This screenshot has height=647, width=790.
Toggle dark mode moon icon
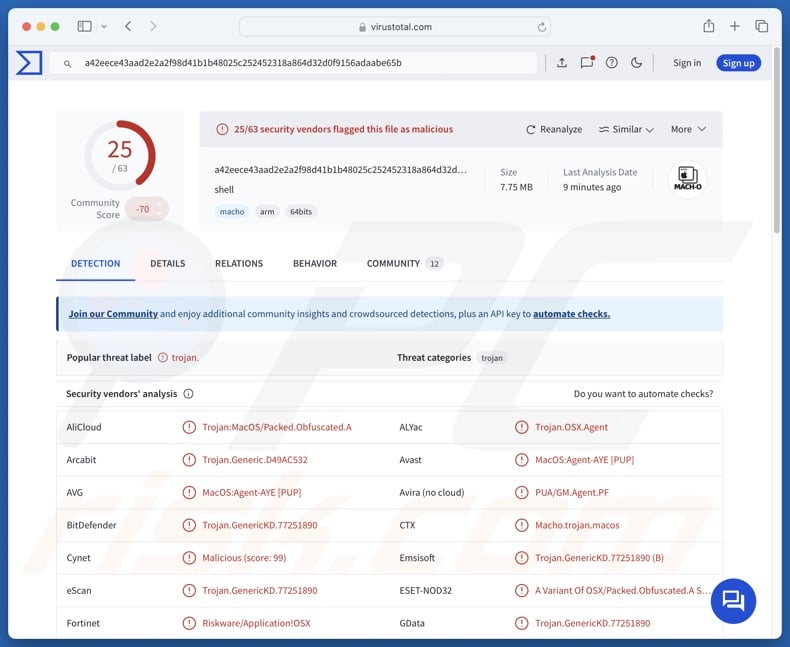(637, 63)
